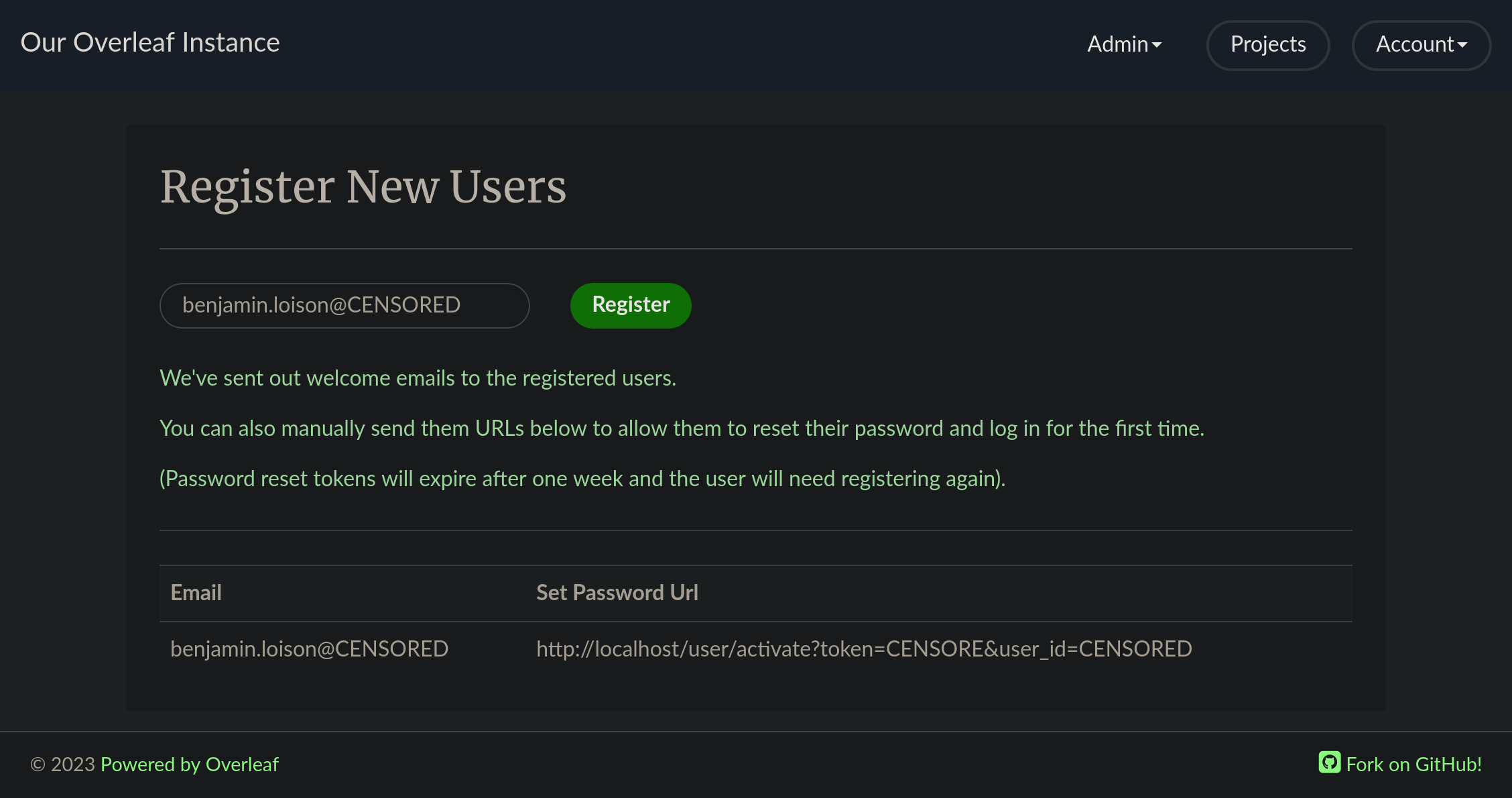Click the Register New Users heading
This screenshot has height=798, width=1512.
point(363,186)
